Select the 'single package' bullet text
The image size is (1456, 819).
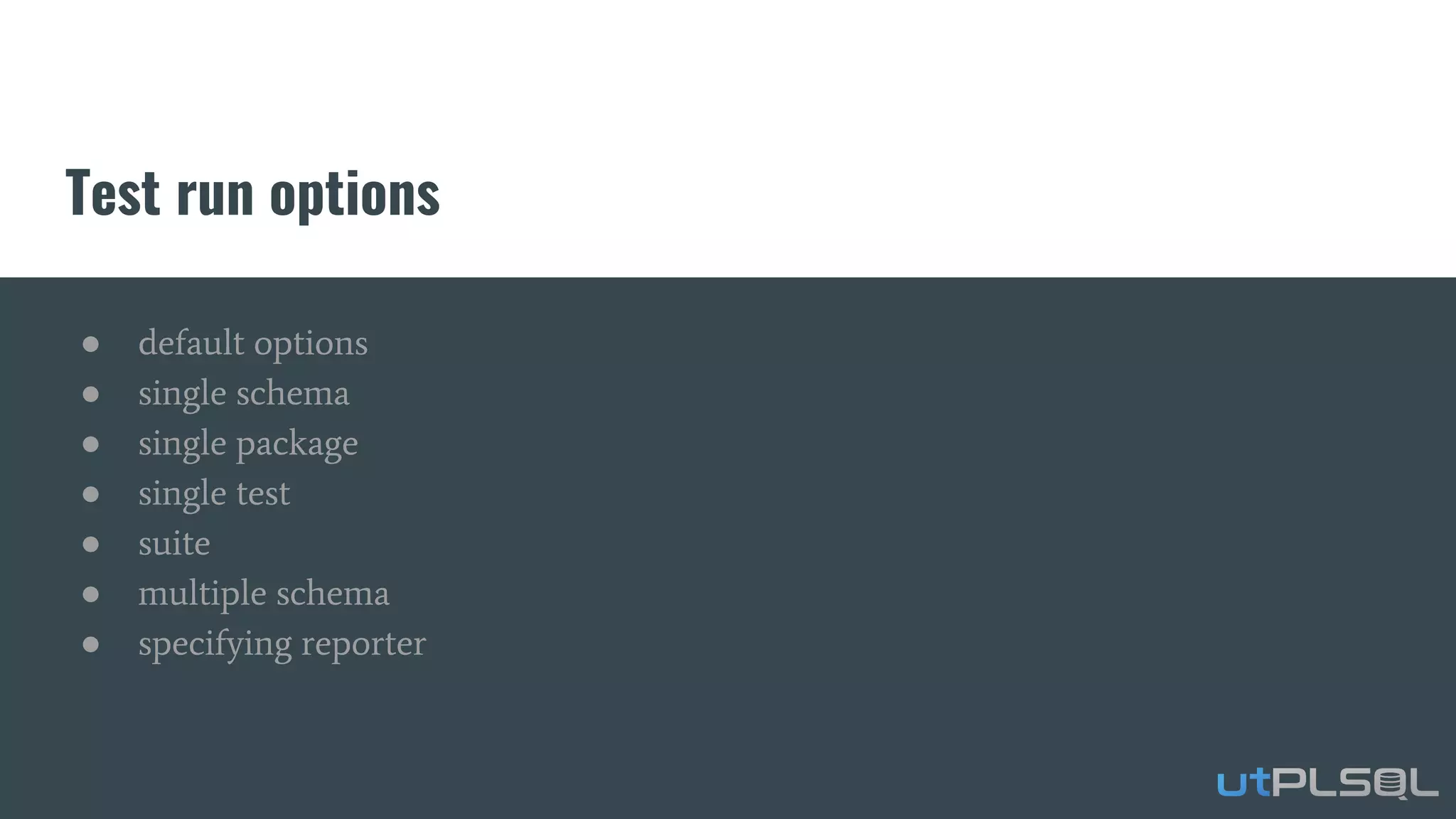point(248,444)
